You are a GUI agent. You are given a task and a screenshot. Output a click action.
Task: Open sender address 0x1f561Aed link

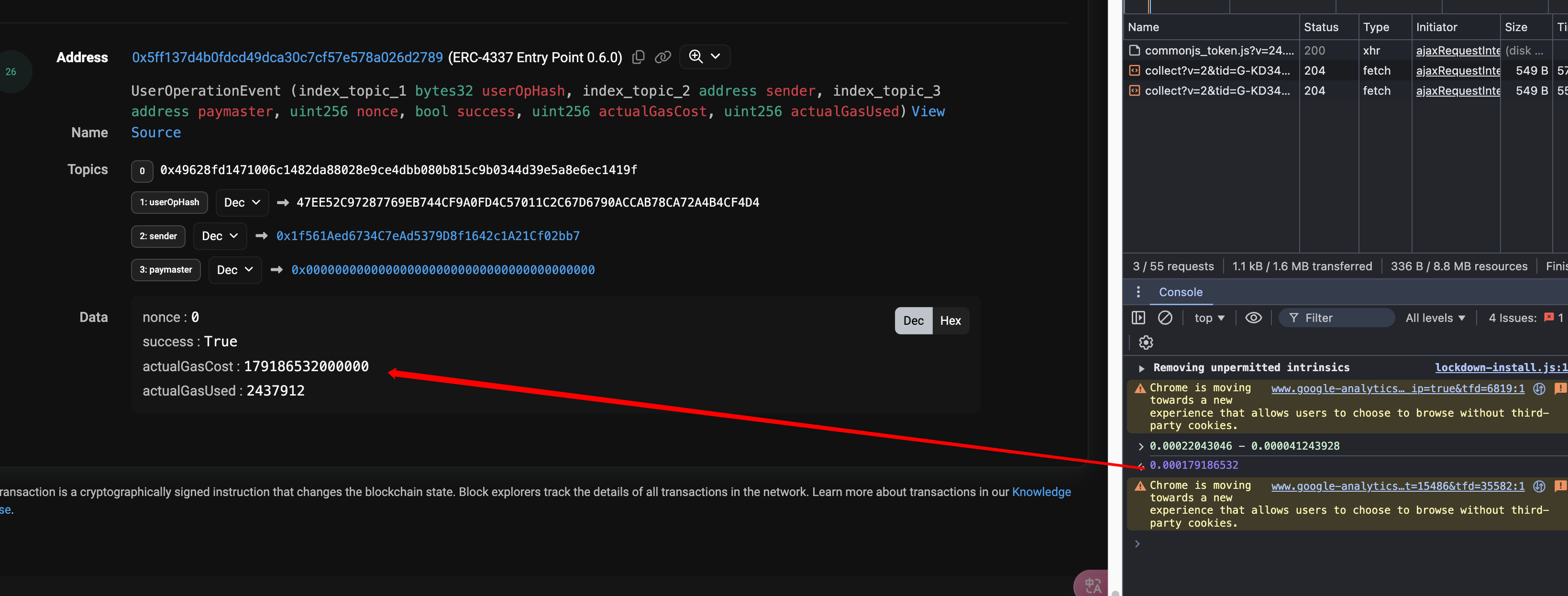428,236
